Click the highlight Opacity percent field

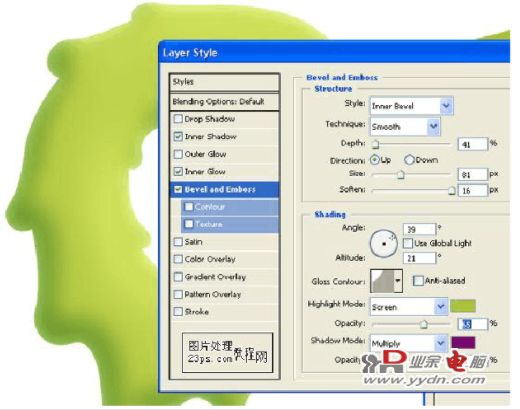coord(473,324)
